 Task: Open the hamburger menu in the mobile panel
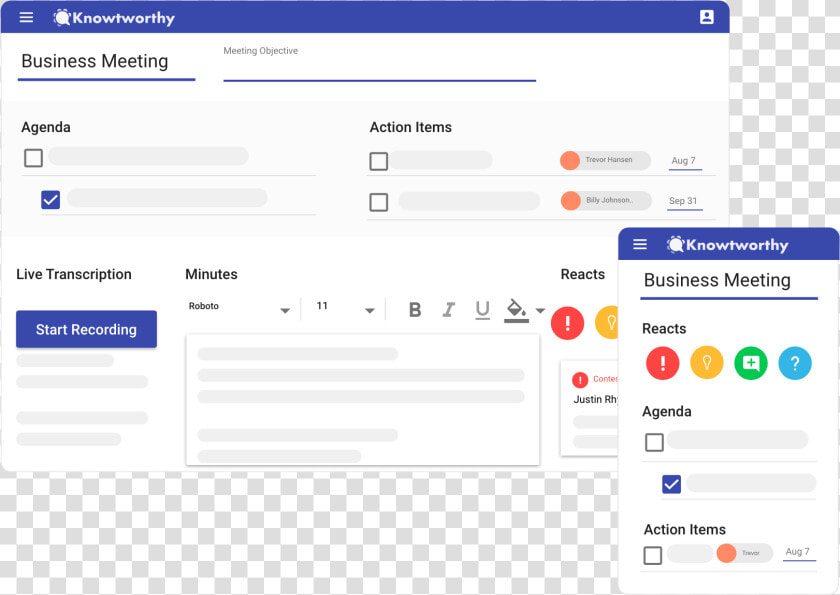point(640,244)
